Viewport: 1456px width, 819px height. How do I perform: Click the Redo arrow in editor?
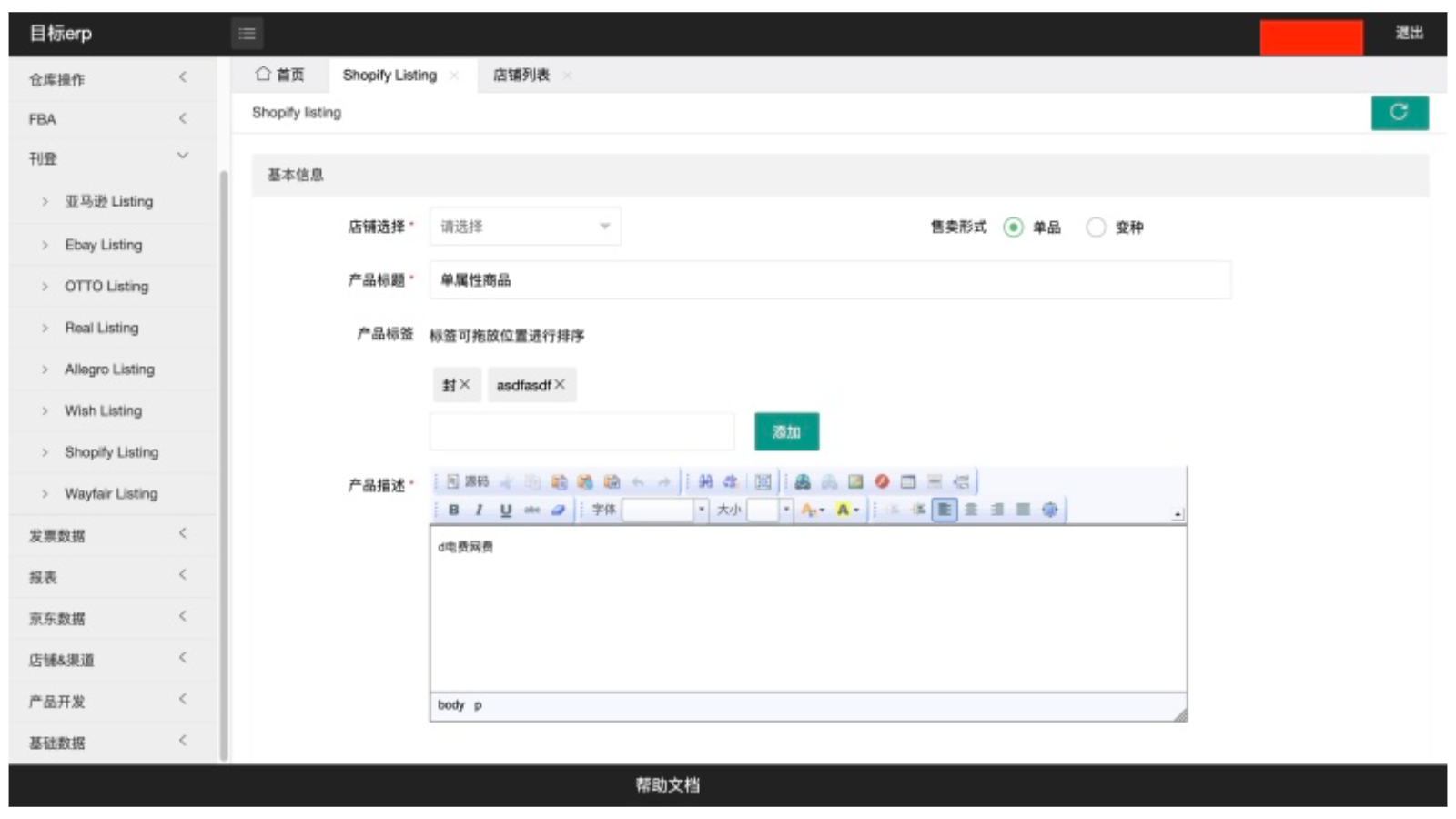pos(664,481)
